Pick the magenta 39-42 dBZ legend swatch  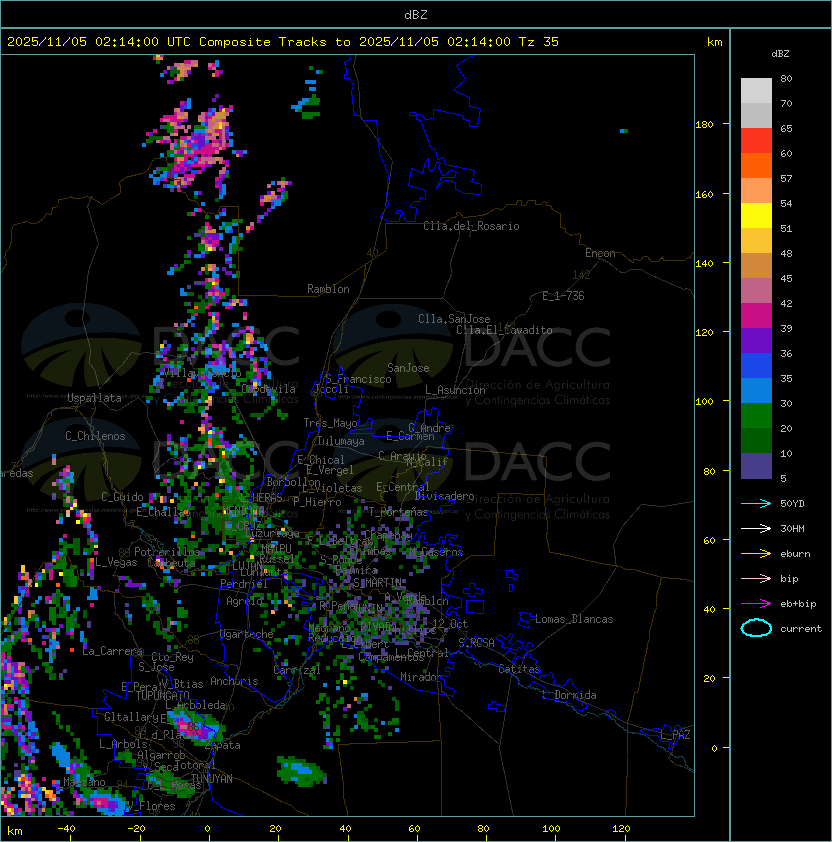[x=756, y=316]
